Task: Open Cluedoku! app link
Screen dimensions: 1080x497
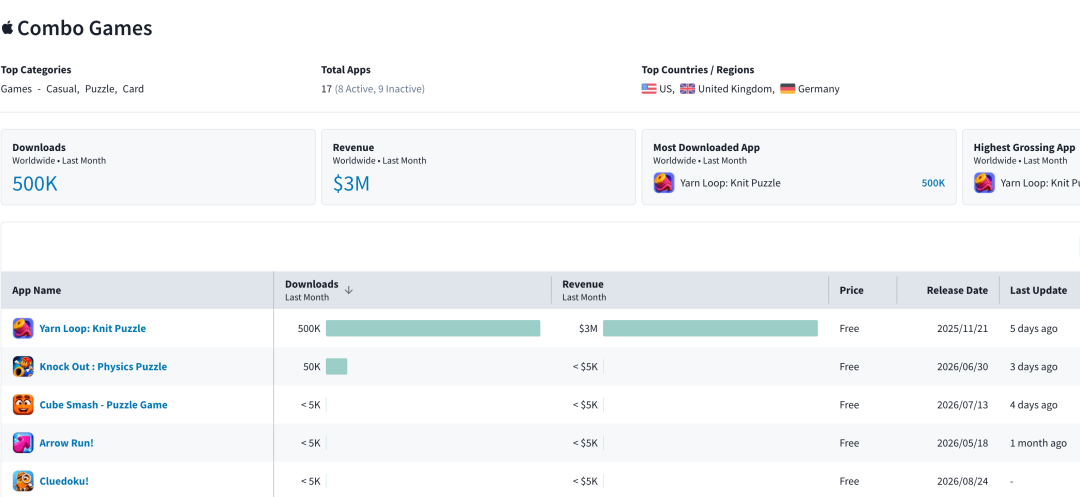Action: 63,480
